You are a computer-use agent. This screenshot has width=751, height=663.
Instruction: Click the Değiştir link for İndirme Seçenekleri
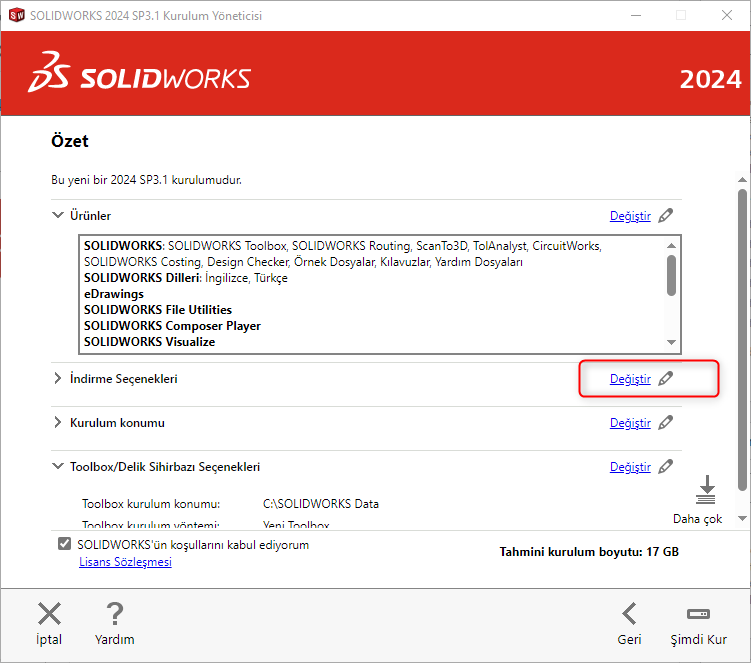pyautogui.click(x=630, y=379)
